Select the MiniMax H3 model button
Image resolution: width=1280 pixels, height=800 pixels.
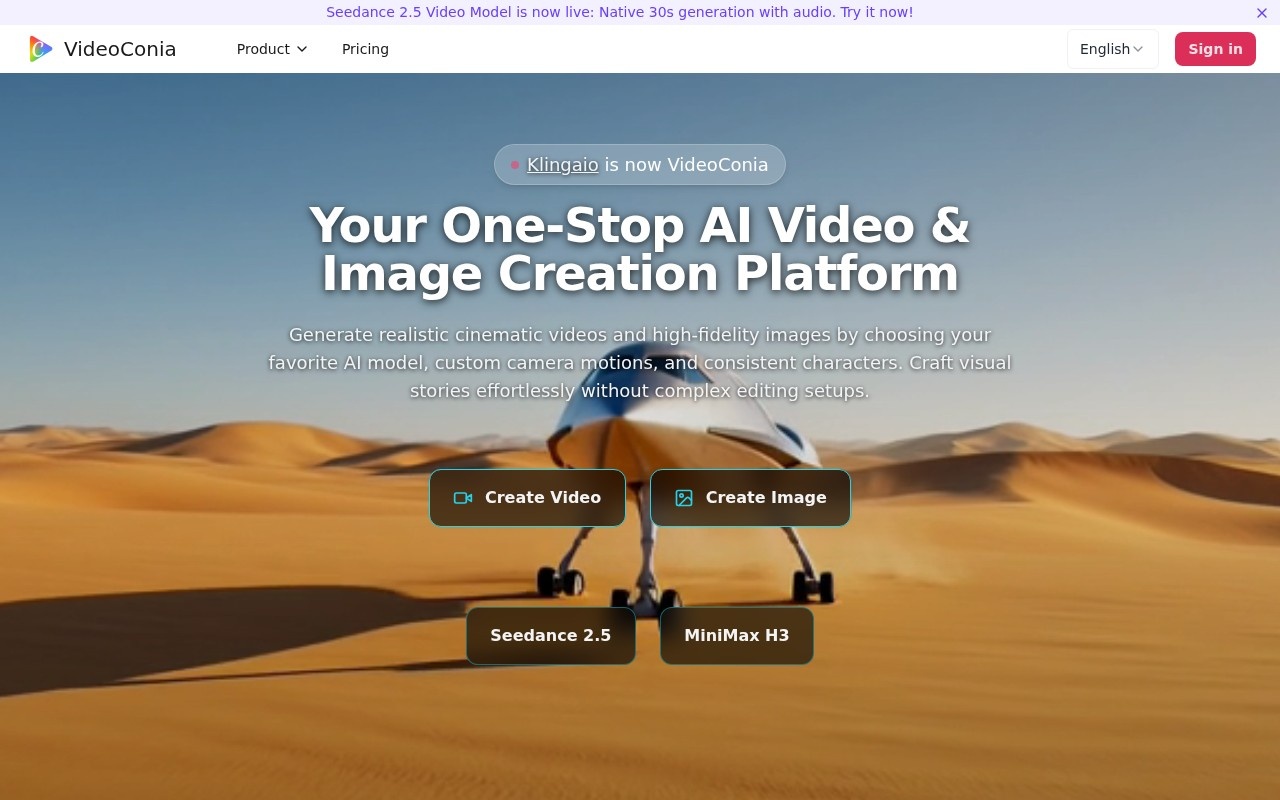click(737, 636)
